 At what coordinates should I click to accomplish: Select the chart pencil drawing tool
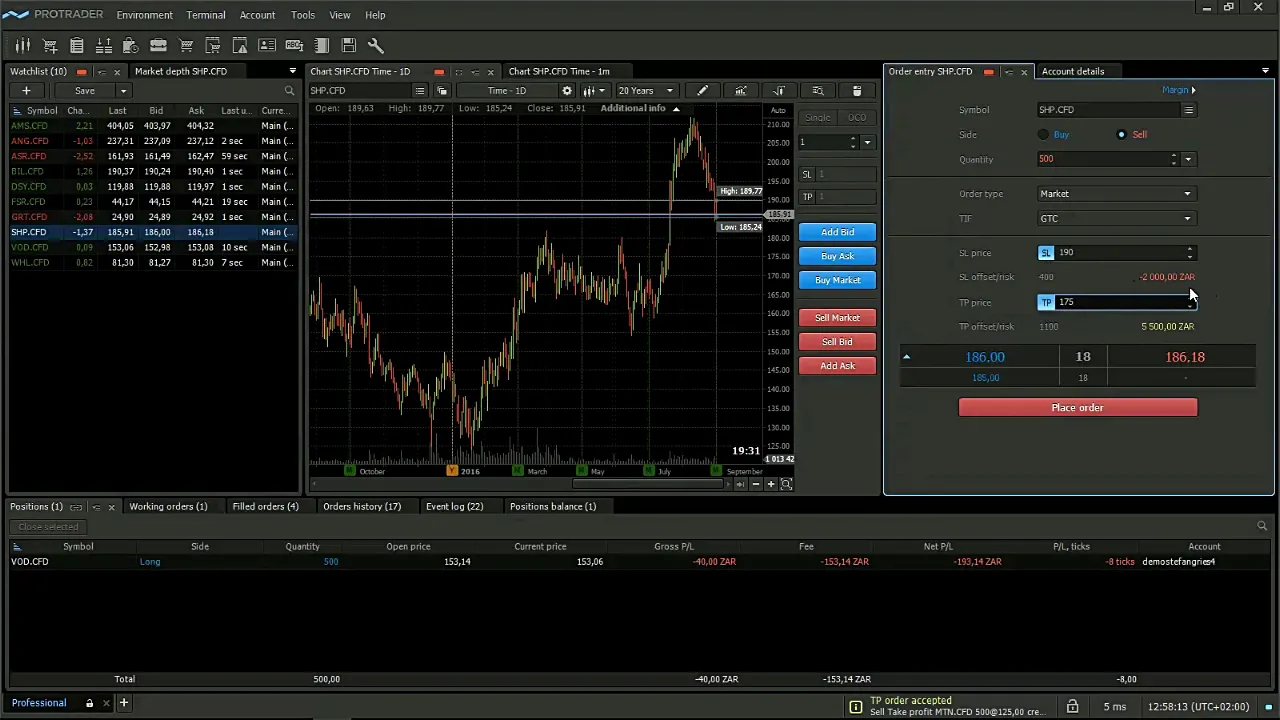(703, 90)
